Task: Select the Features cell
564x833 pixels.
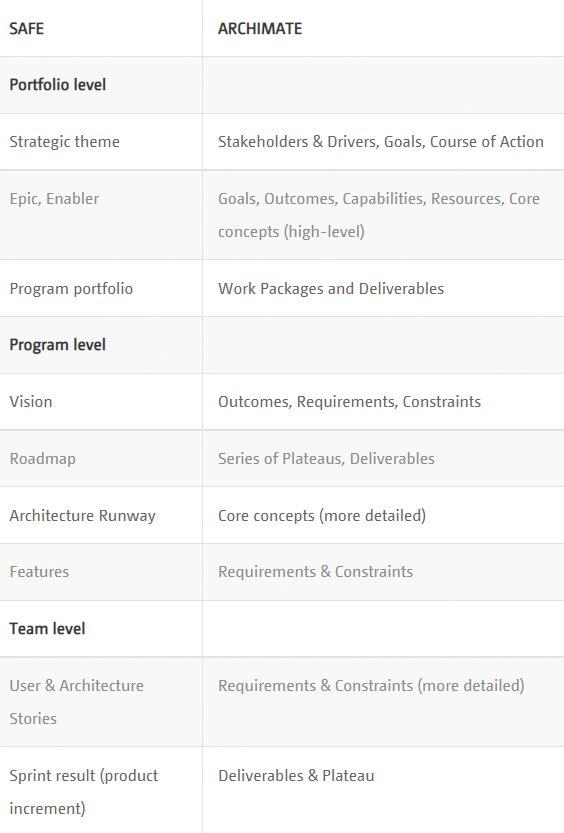Action: [101, 572]
